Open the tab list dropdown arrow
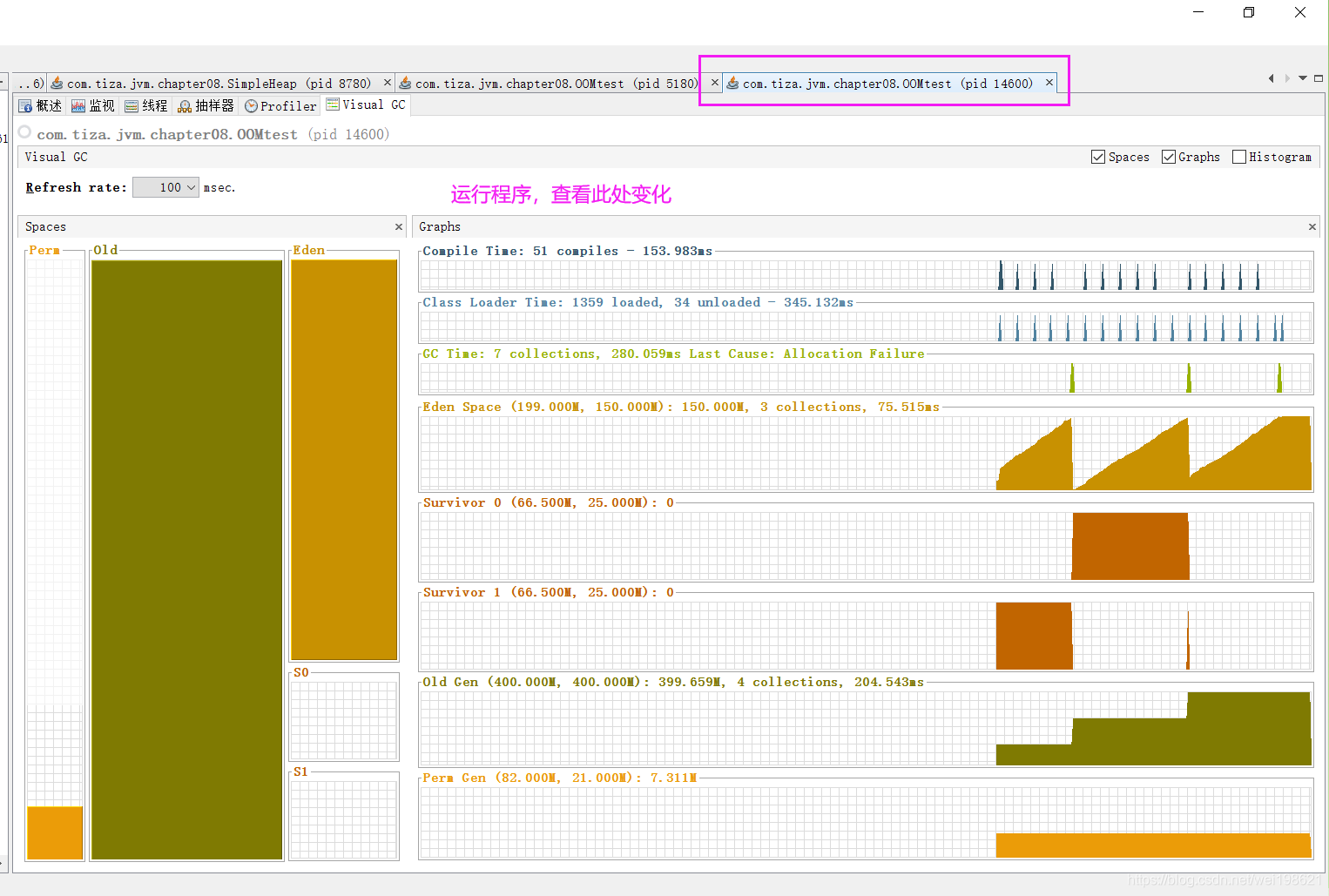Image resolution: width=1329 pixels, height=896 pixels. pyautogui.click(x=1303, y=78)
